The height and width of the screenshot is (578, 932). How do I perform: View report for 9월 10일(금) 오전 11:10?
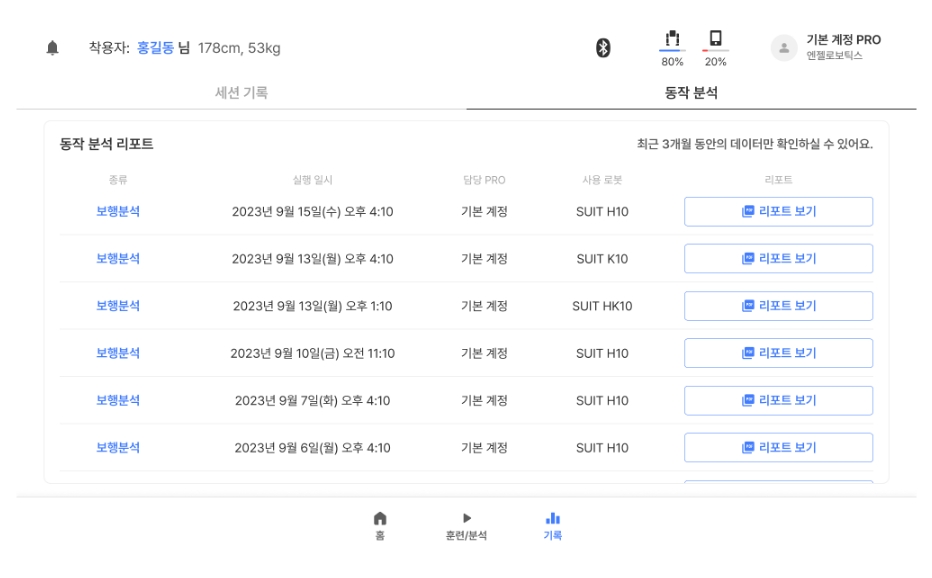[778, 353]
